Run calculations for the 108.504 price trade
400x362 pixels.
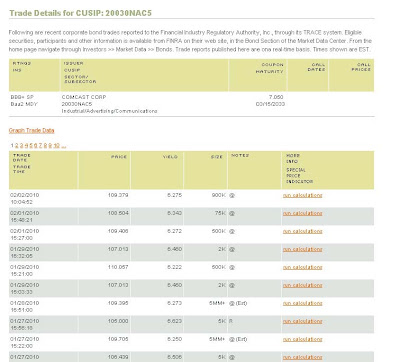click(x=302, y=213)
